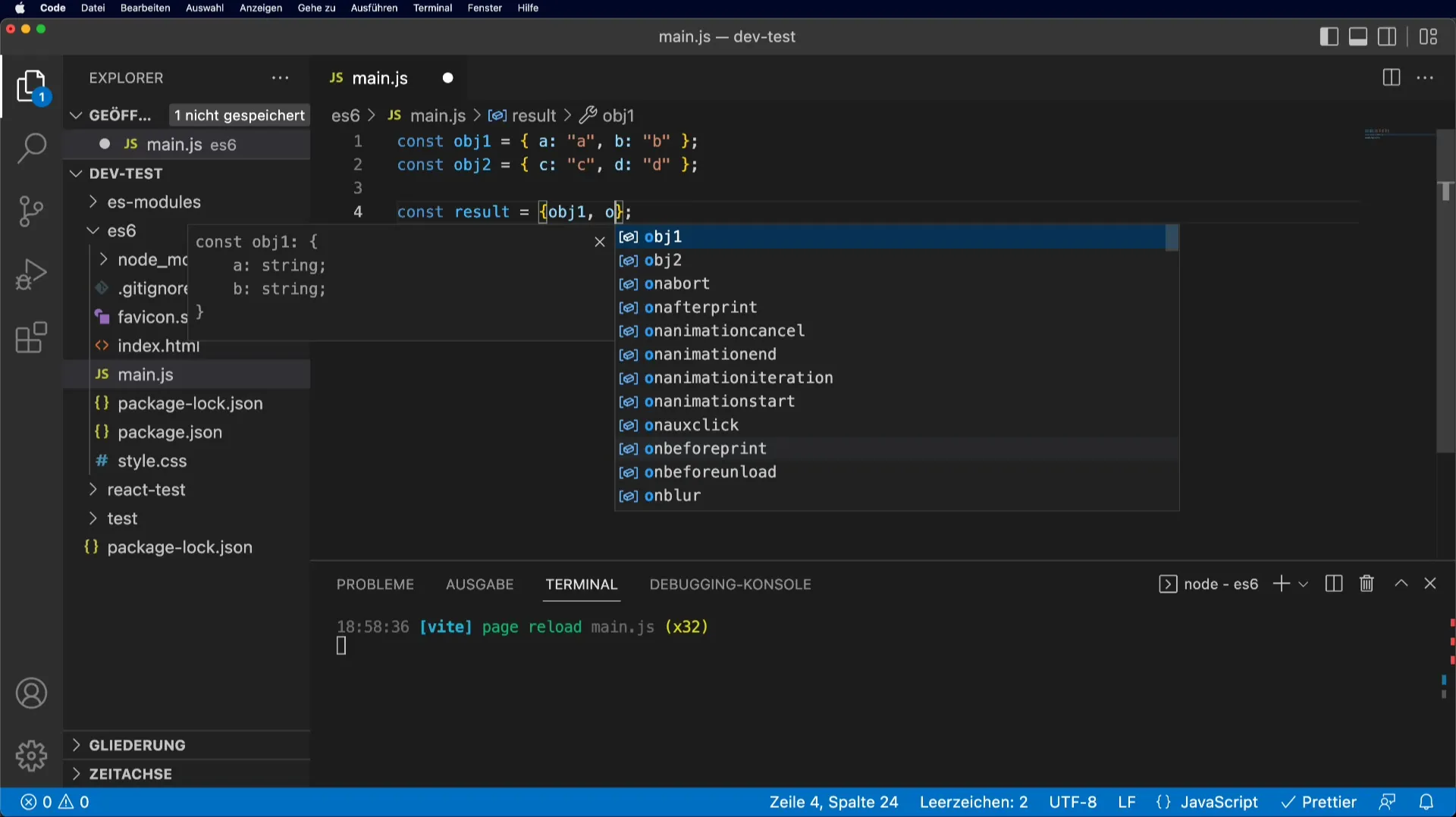
Task: Open the notifications bell in status bar
Action: 1426,802
